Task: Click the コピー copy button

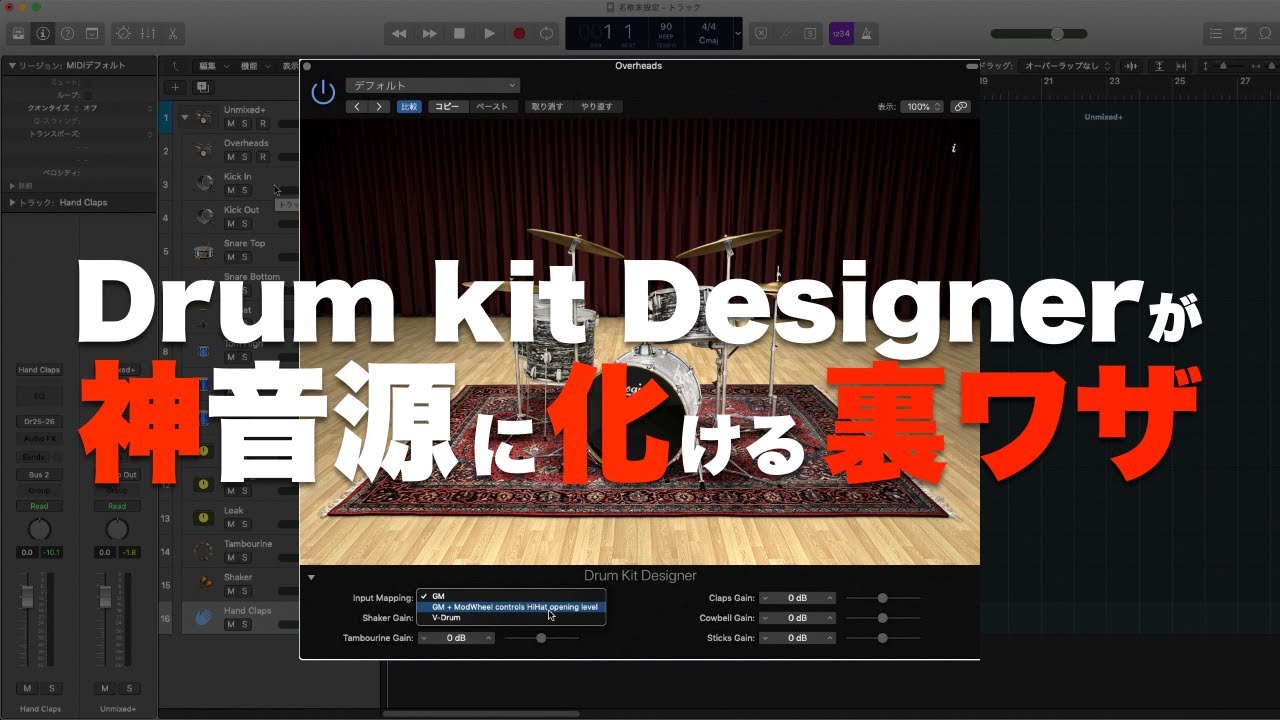Action: pyautogui.click(x=447, y=106)
